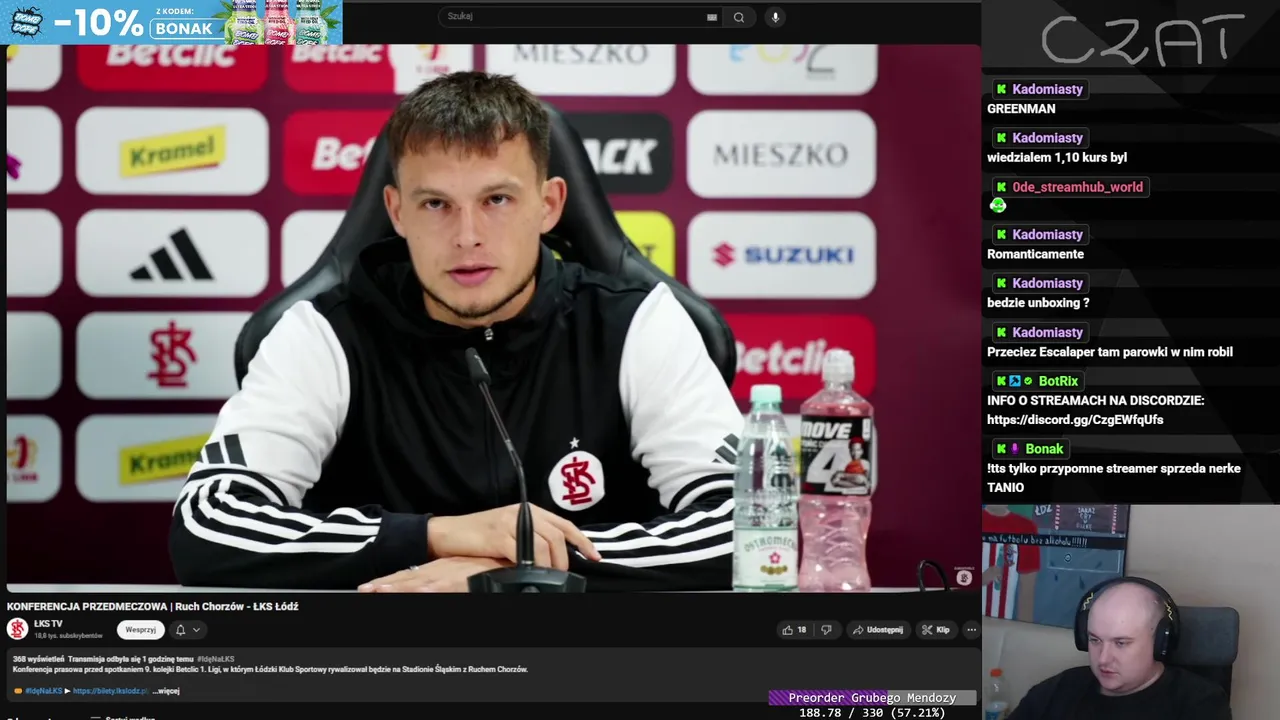Click the notification bell icon for ŁKS TV
1280x720 pixels.
(180, 630)
